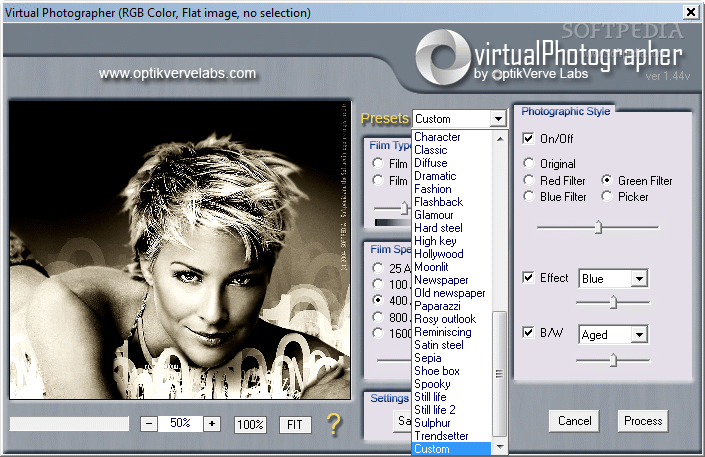Toggle the B/W checkbox

coord(528,333)
